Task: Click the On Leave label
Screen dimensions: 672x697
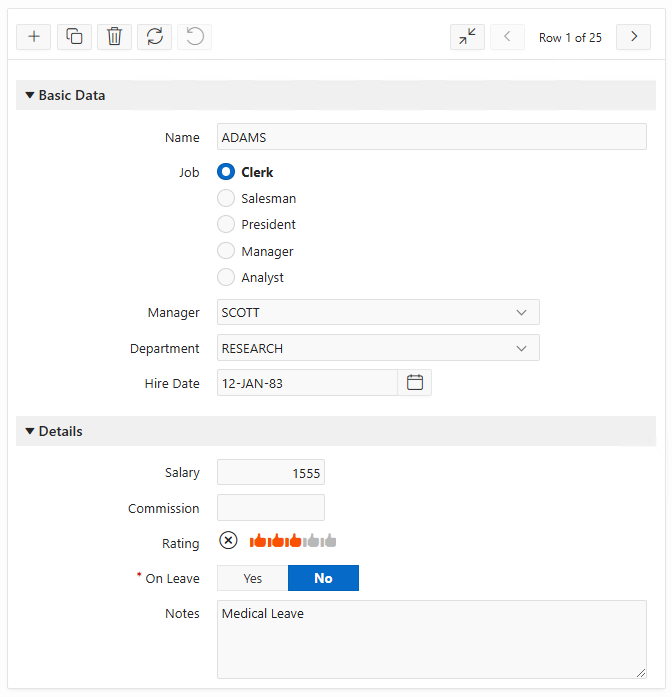Action: click(x=172, y=579)
